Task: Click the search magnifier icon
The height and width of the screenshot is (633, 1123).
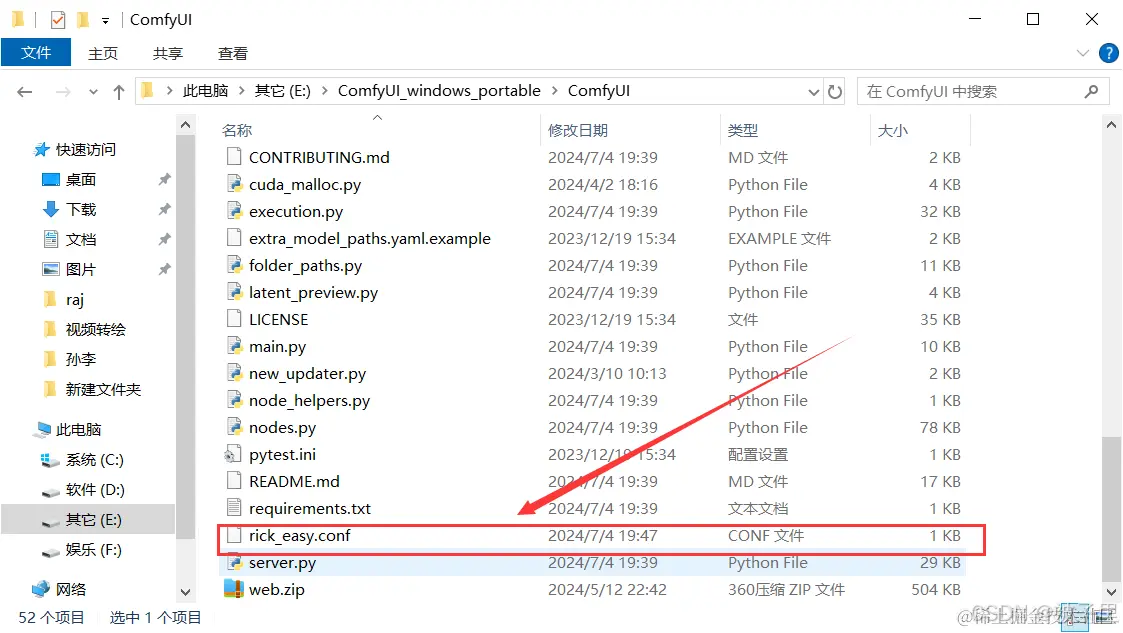Action: pos(1091,92)
